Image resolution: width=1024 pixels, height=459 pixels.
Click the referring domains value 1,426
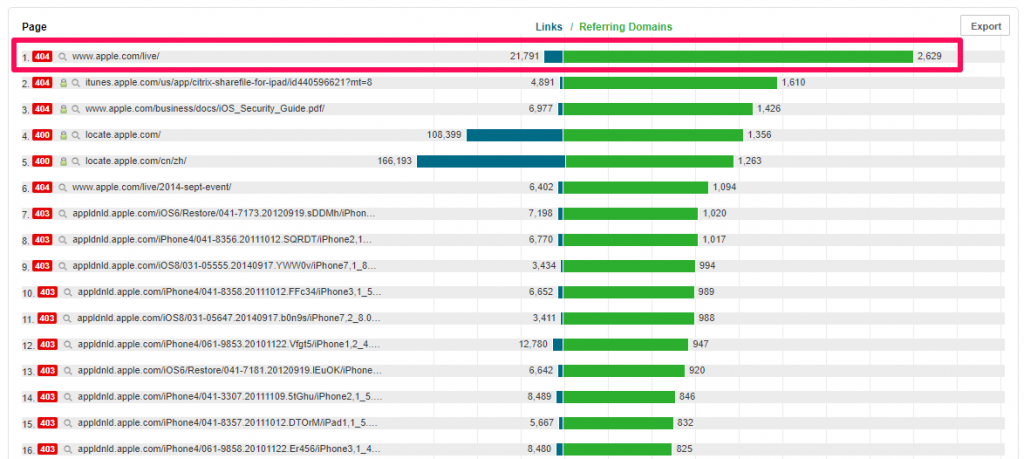point(769,109)
